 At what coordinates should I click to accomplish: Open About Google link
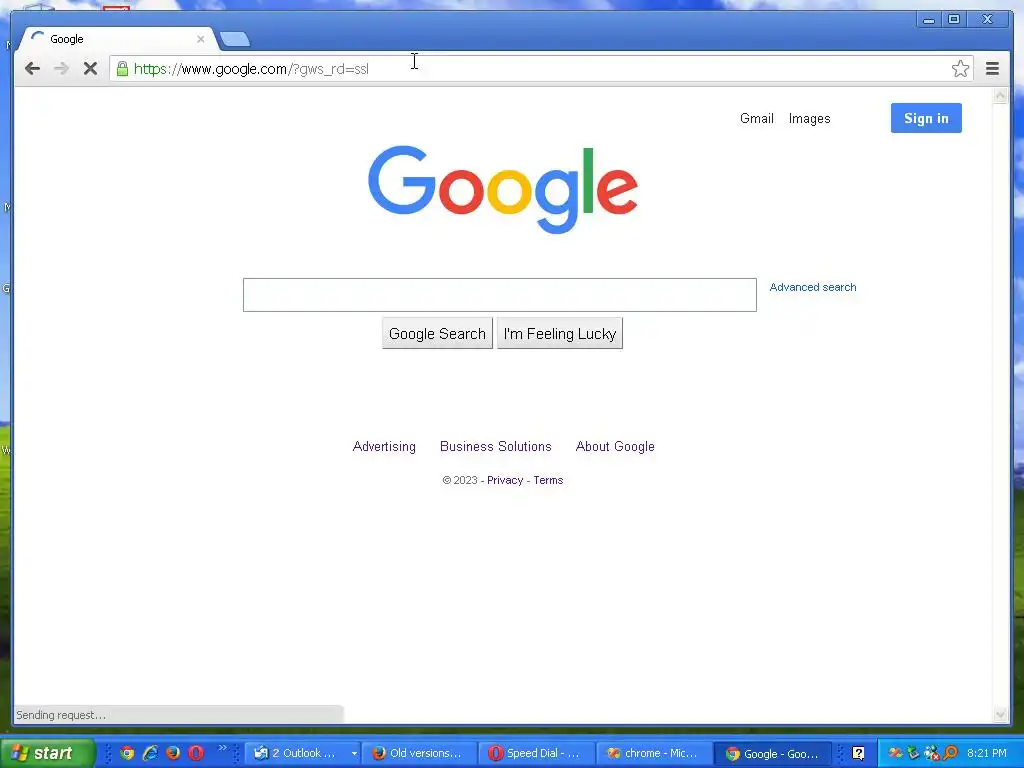click(x=615, y=447)
